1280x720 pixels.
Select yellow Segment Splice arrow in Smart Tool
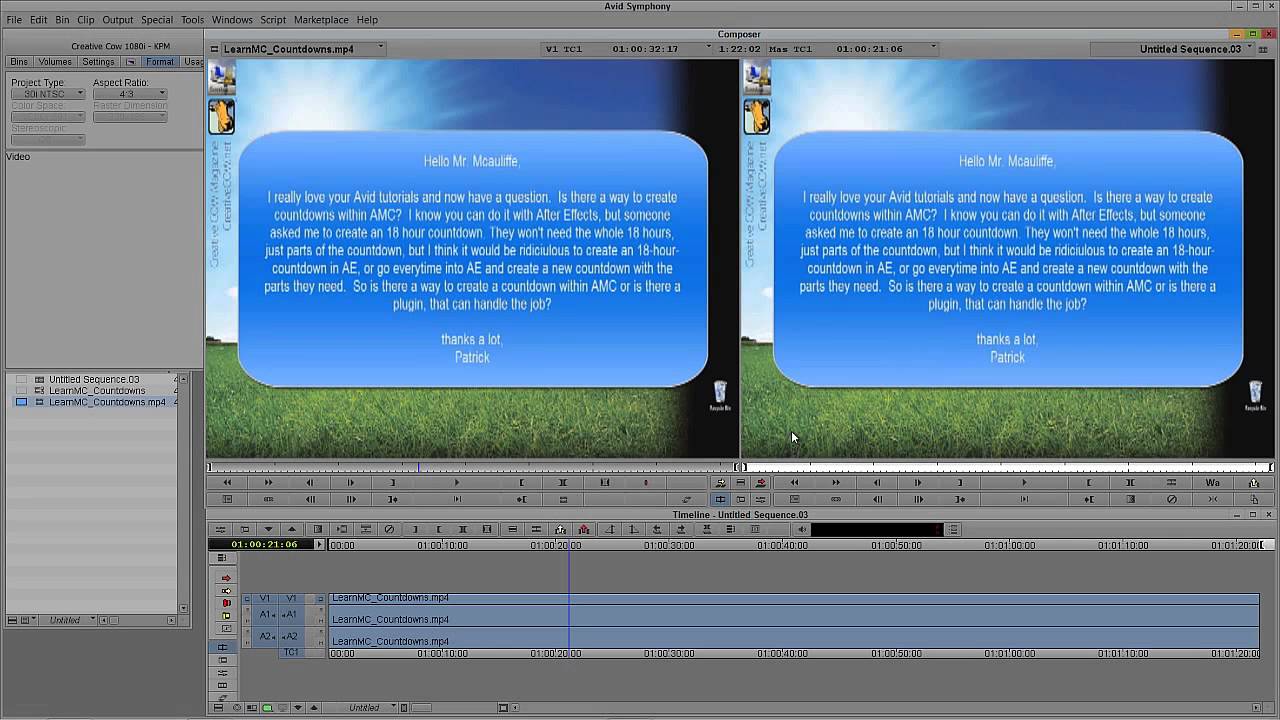click(x=226, y=591)
